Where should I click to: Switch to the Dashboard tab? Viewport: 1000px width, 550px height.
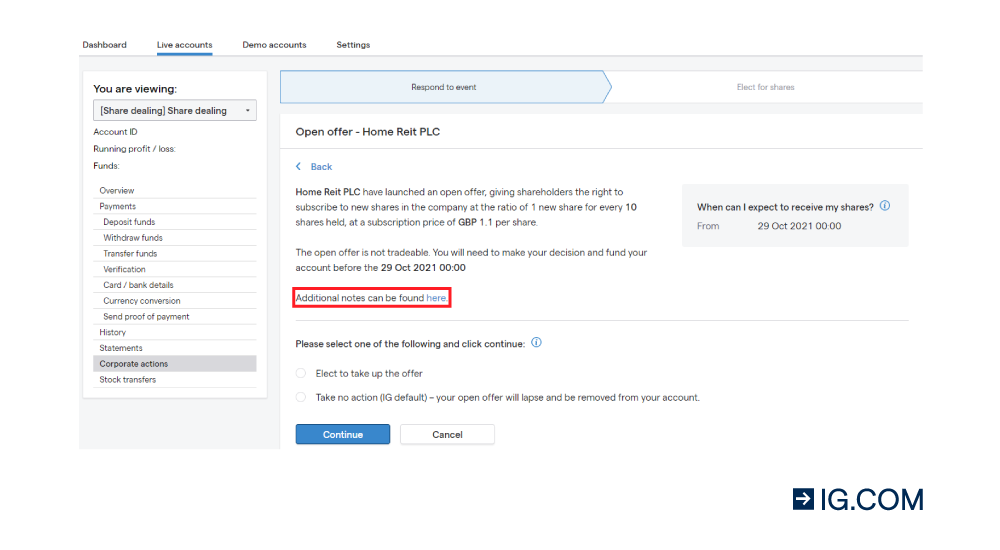[x=105, y=45]
